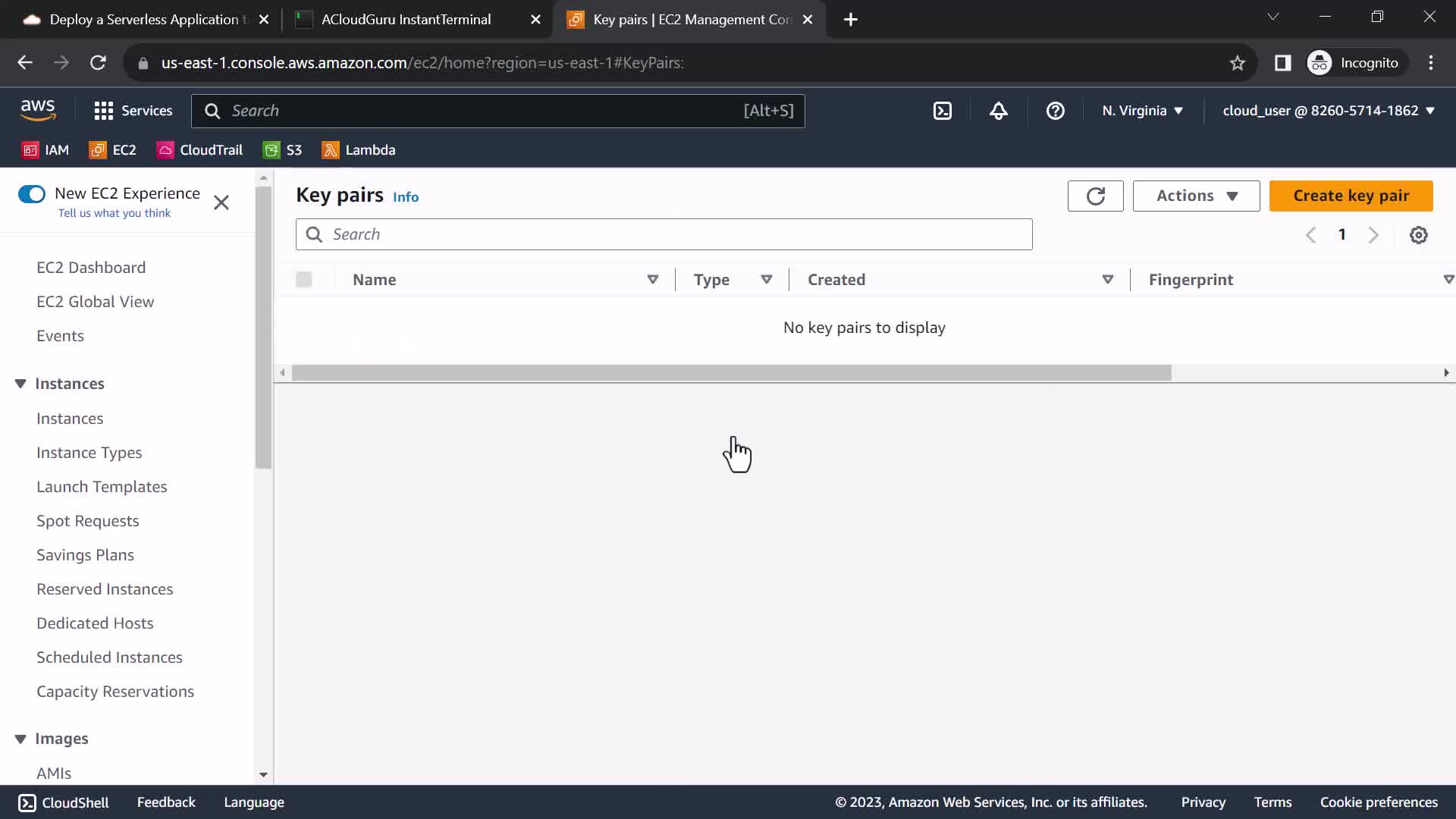Click the Create key pair button

[1351, 196]
